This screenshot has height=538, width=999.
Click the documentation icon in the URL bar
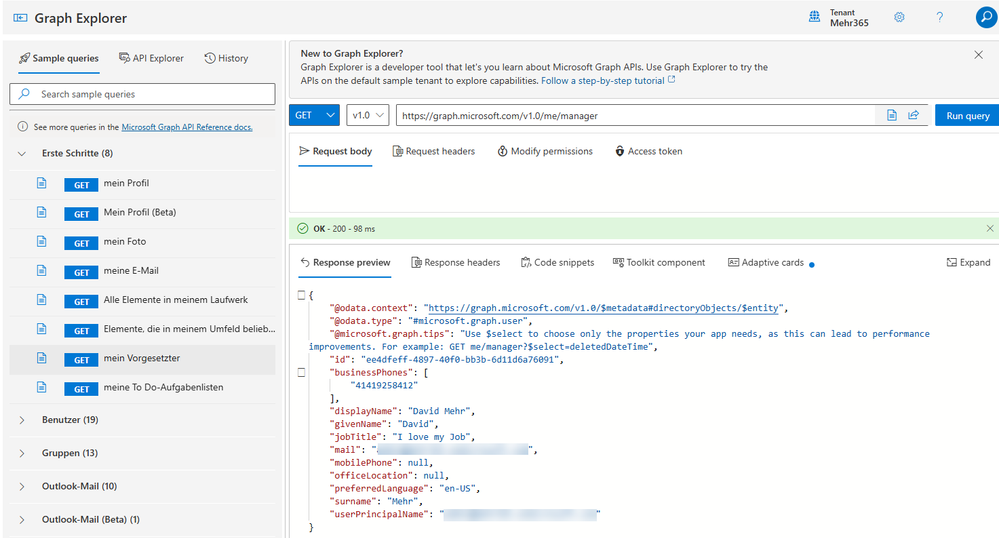coord(892,115)
